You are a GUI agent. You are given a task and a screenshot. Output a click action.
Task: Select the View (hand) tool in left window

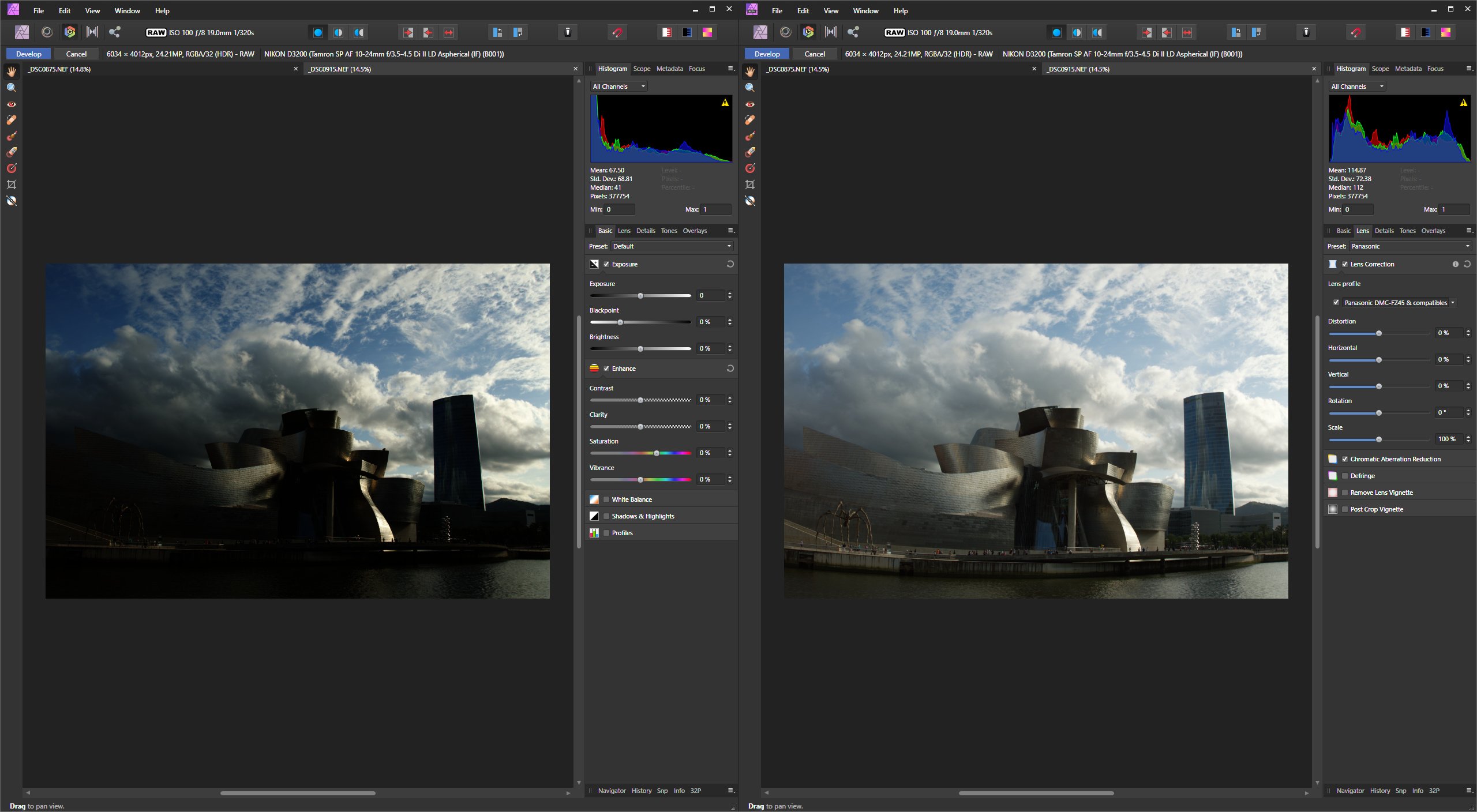12,72
